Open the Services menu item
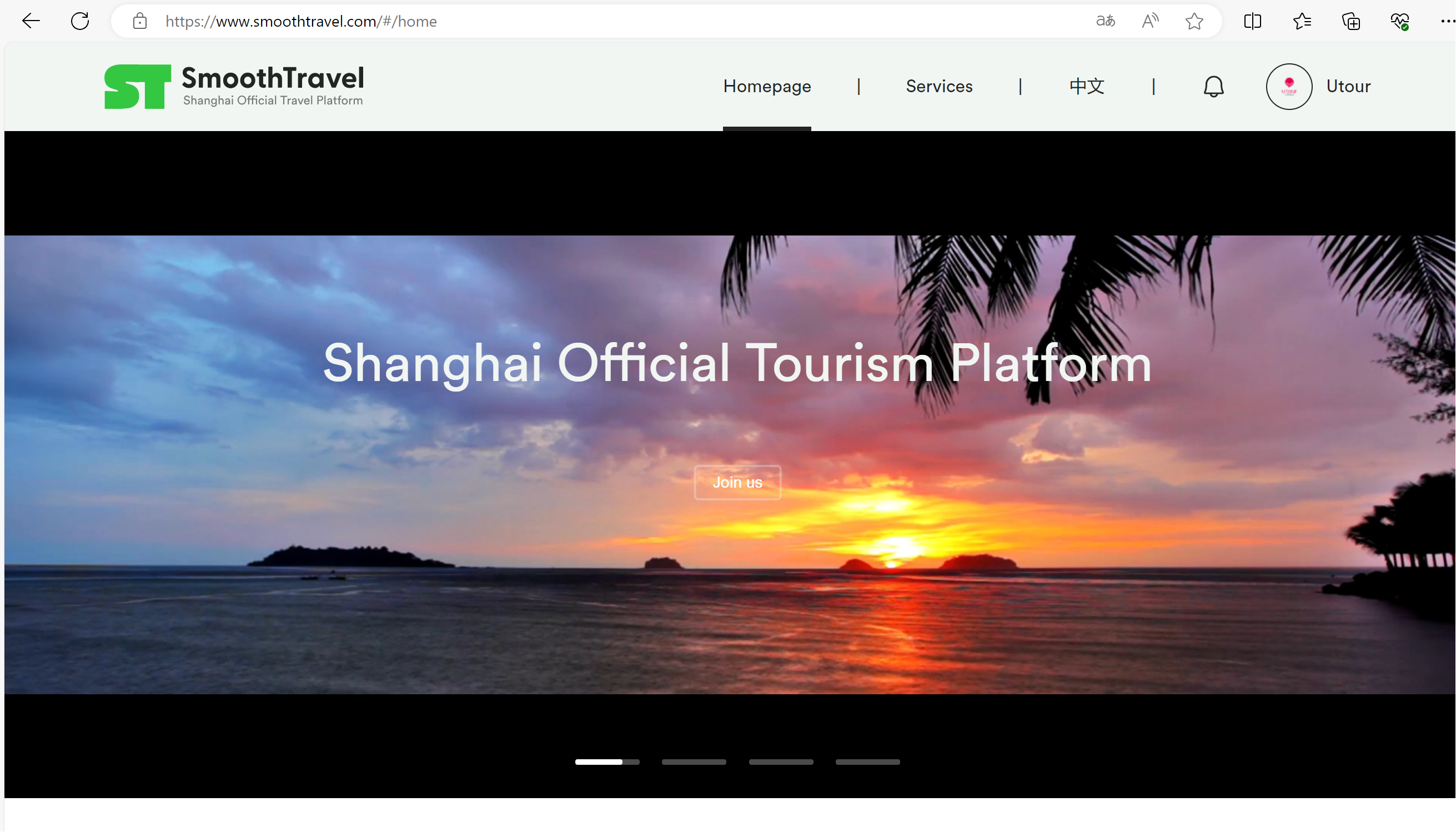Image resolution: width=1456 pixels, height=832 pixels. [x=938, y=86]
